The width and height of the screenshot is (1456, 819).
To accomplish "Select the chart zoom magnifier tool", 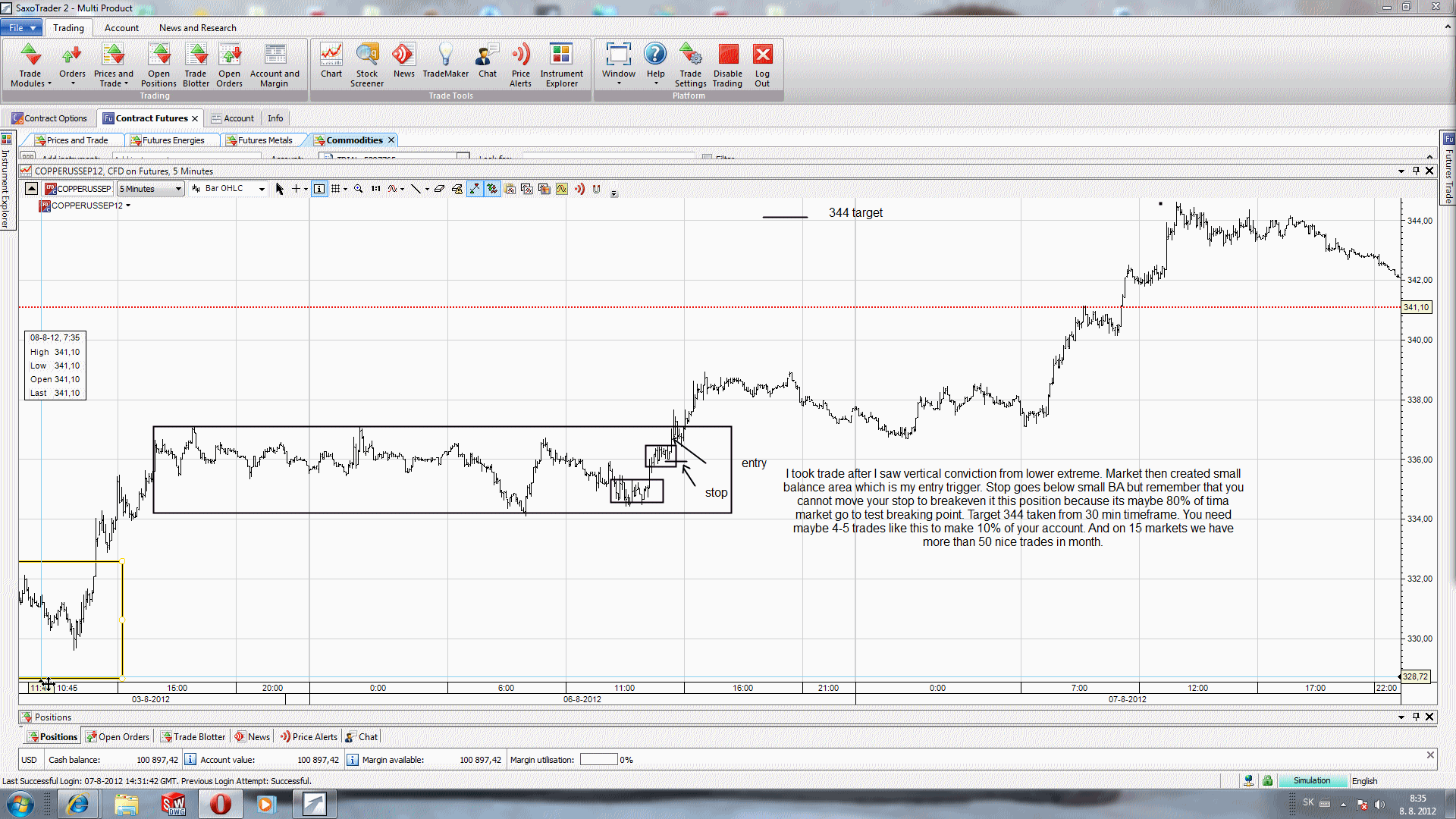I will tap(358, 189).
